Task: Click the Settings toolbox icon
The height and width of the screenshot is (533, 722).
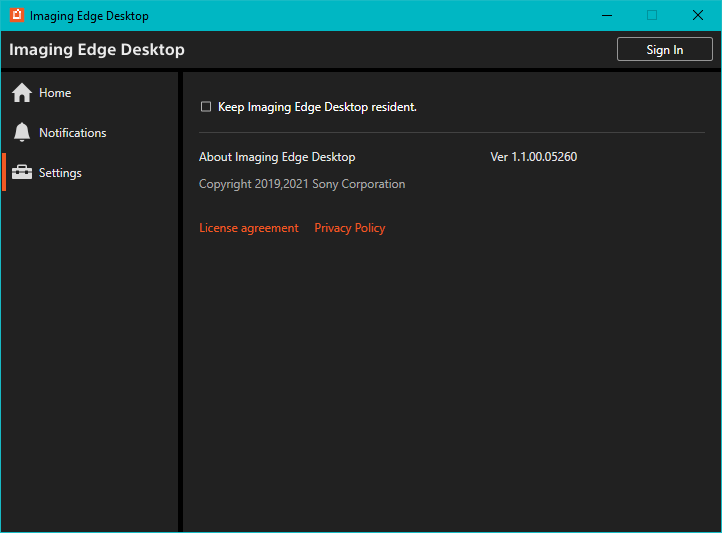Action: pyautogui.click(x=21, y=173)
